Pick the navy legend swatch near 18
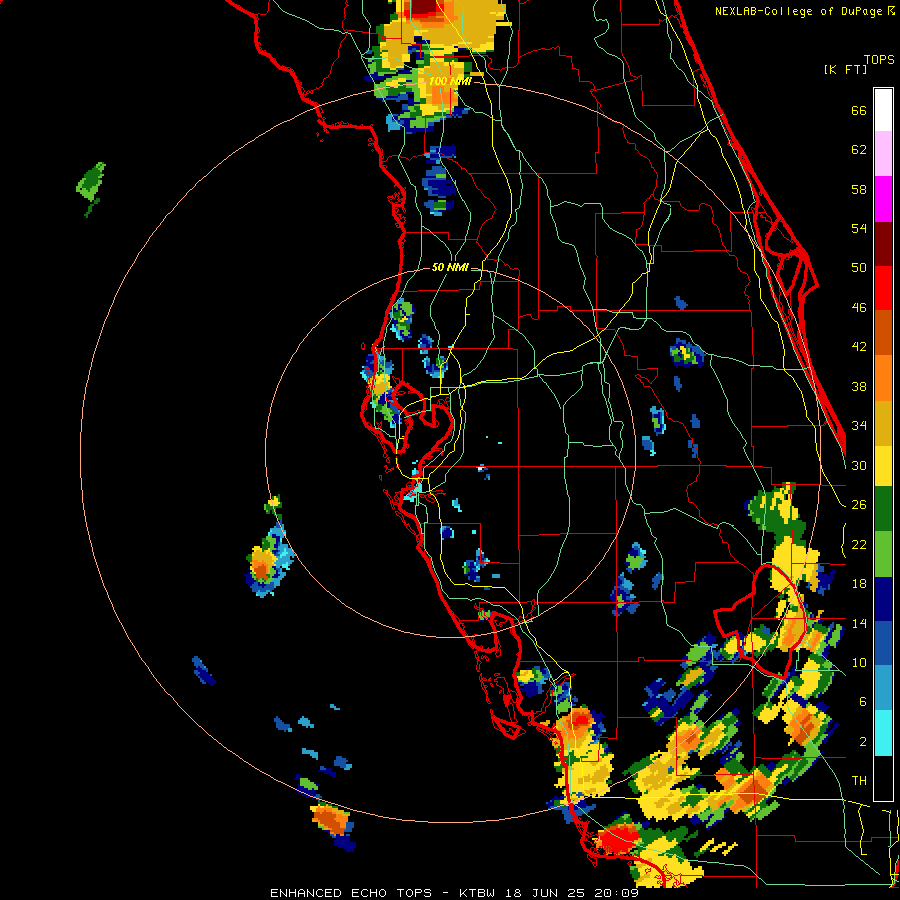The image size is (900, 900). (883, 599)
